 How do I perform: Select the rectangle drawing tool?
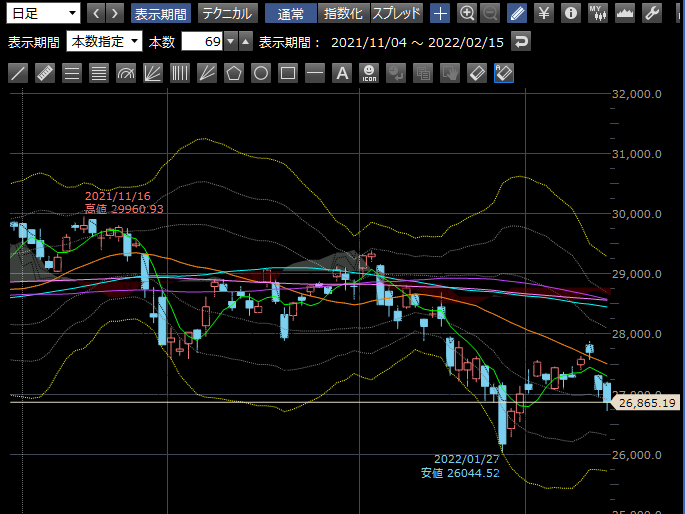[x=288, y=73]
